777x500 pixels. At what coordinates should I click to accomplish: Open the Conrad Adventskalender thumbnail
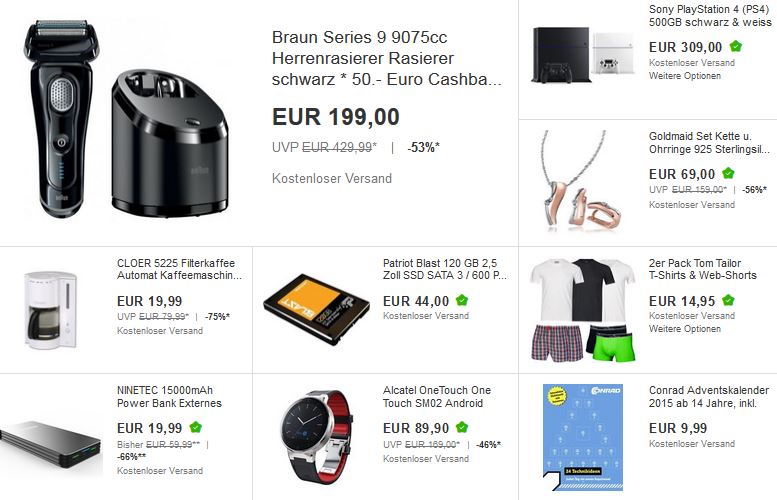(x=583, y=437)
